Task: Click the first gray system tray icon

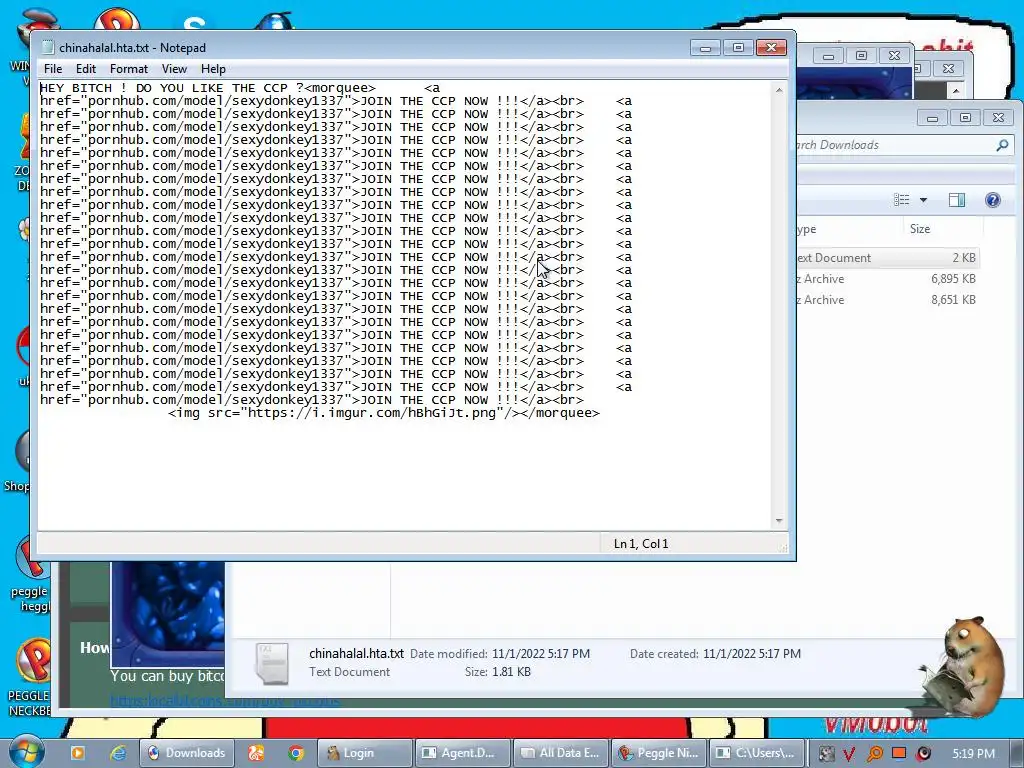Action: (826, 754)
